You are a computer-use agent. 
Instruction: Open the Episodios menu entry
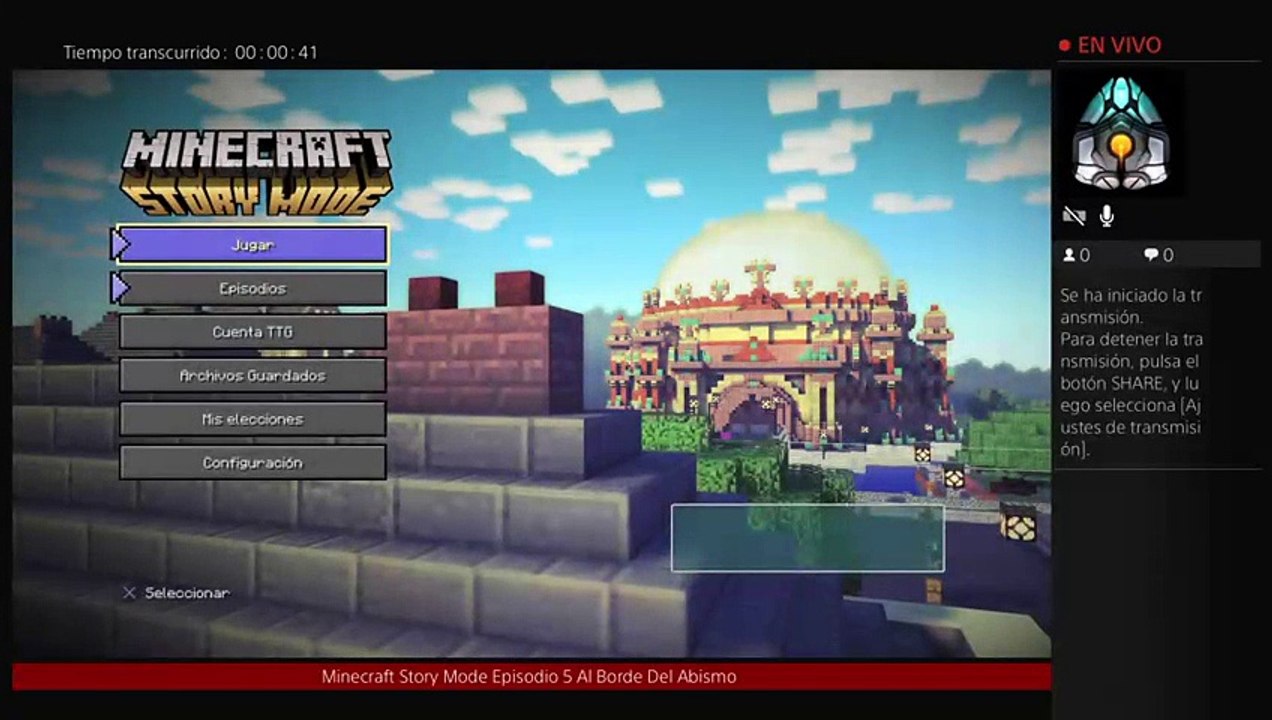[252, 288]
